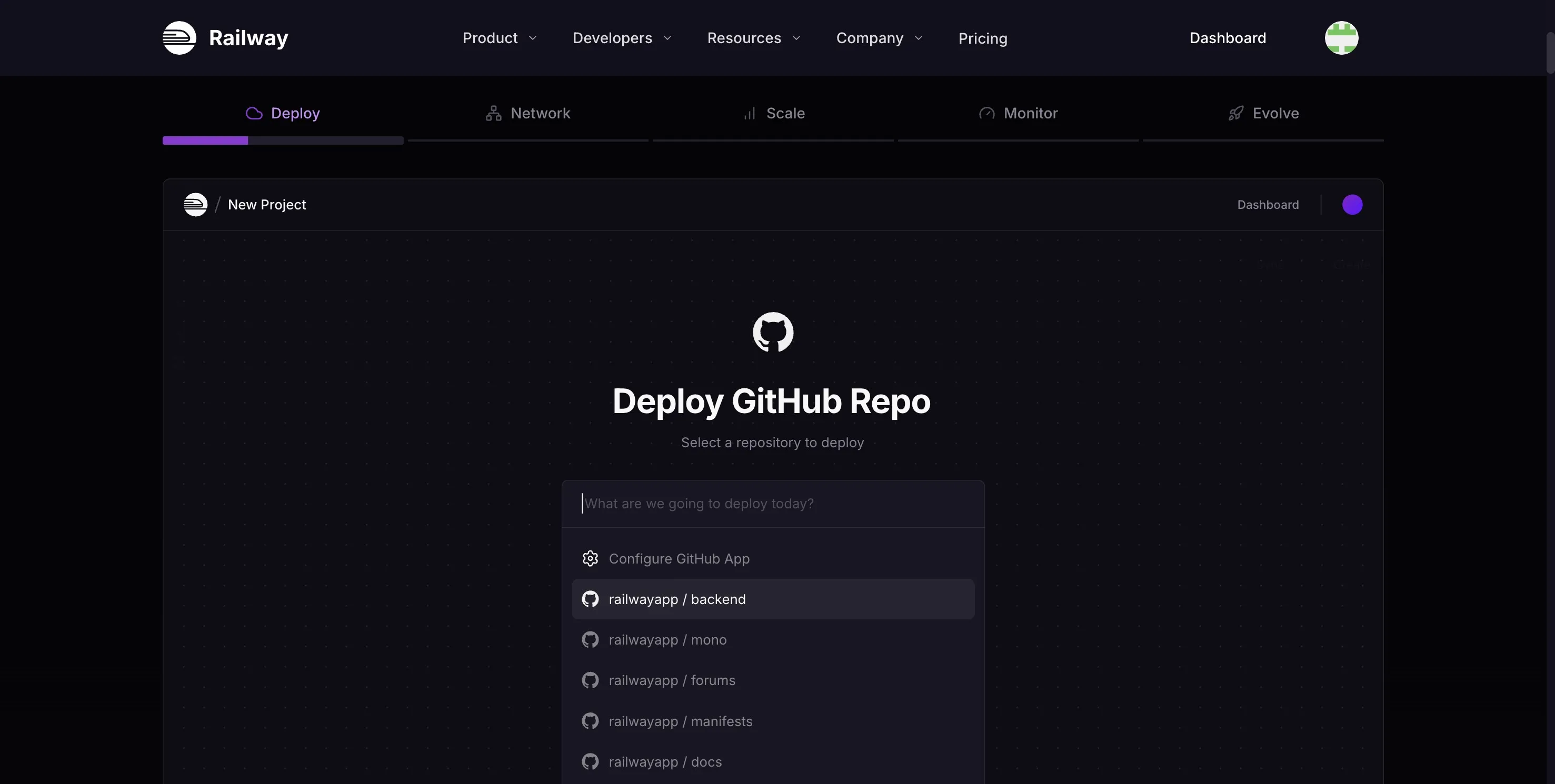Click the Railway icon beside New Project

tap(196, 205)
